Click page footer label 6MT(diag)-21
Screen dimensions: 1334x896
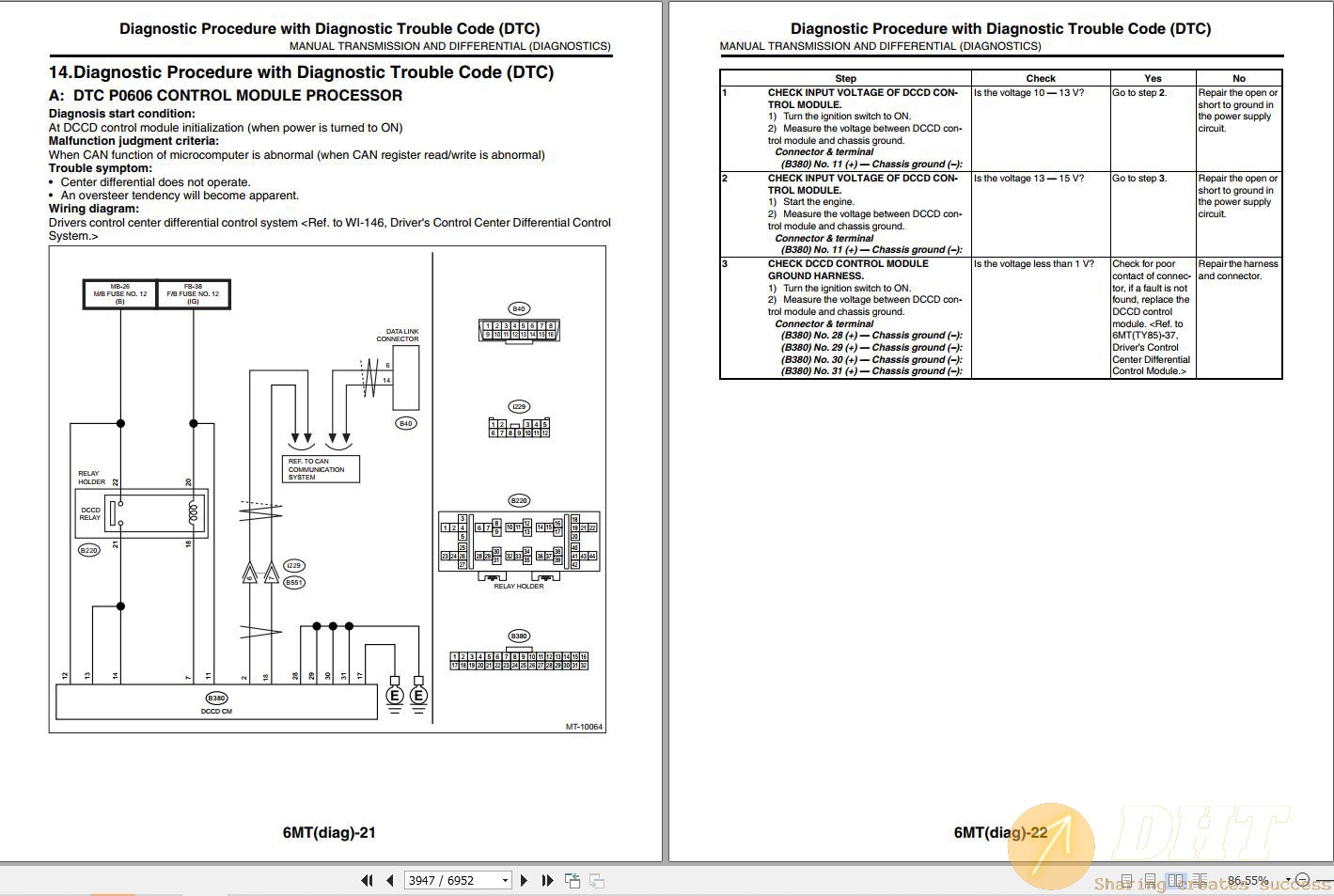[329, 832]
